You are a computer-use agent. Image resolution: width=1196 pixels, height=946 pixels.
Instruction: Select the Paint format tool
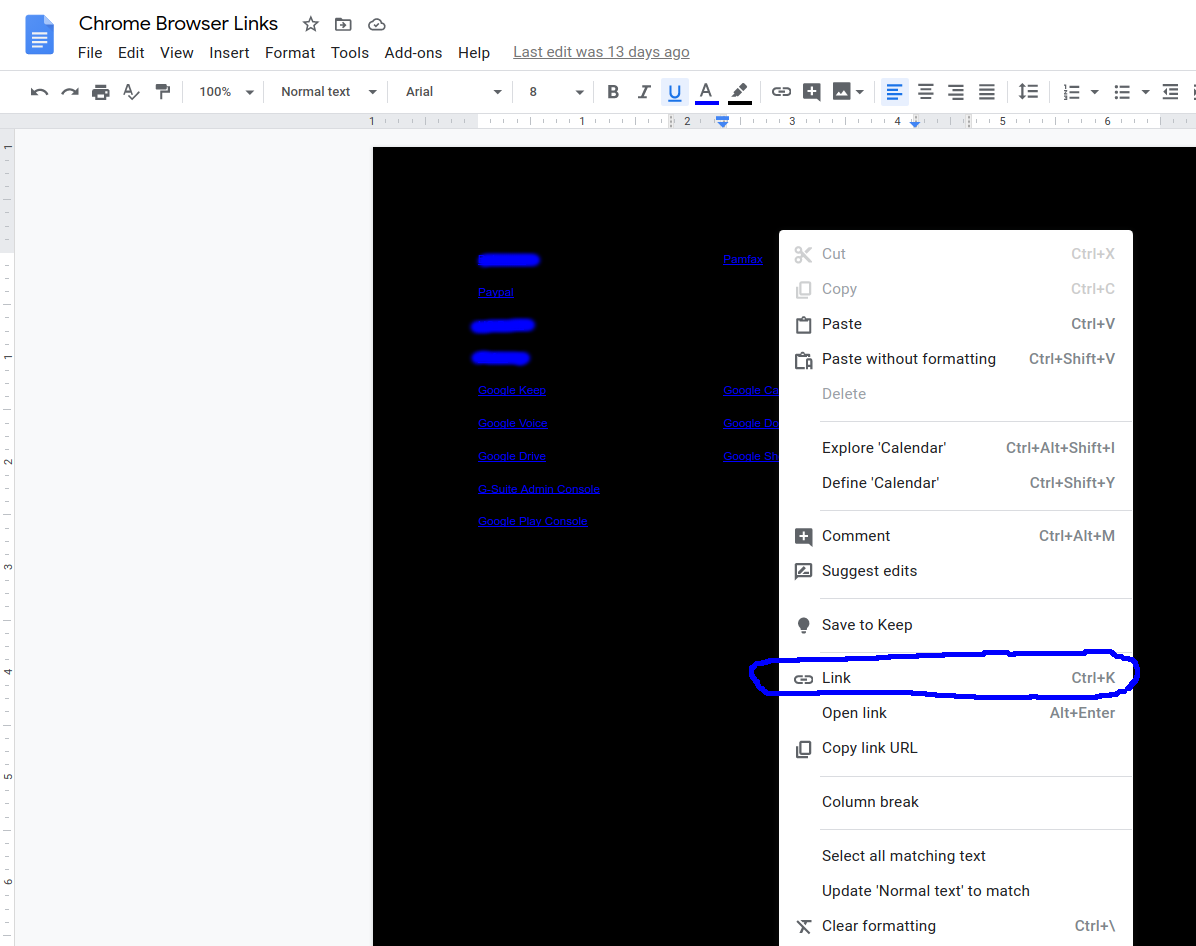162,92
